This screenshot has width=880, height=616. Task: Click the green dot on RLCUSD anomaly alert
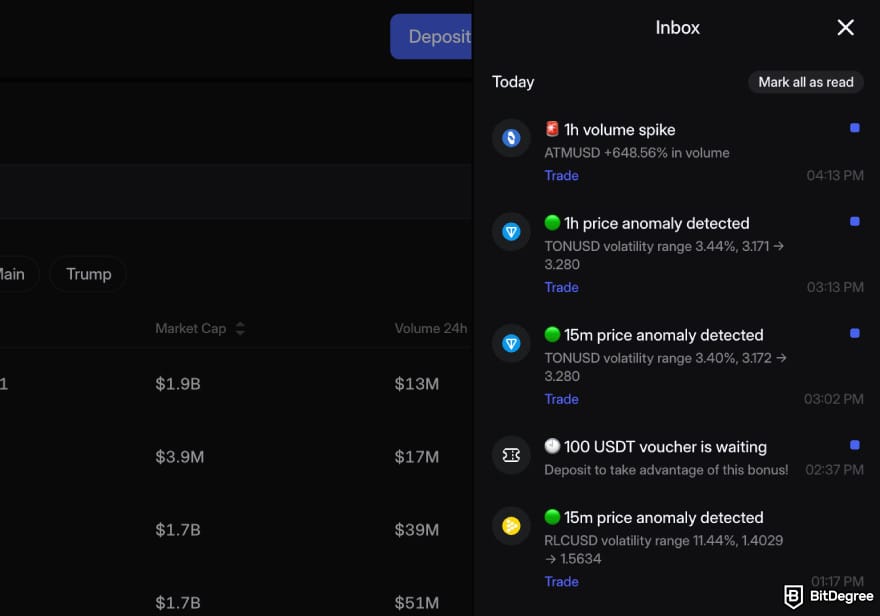pos(552,517)
